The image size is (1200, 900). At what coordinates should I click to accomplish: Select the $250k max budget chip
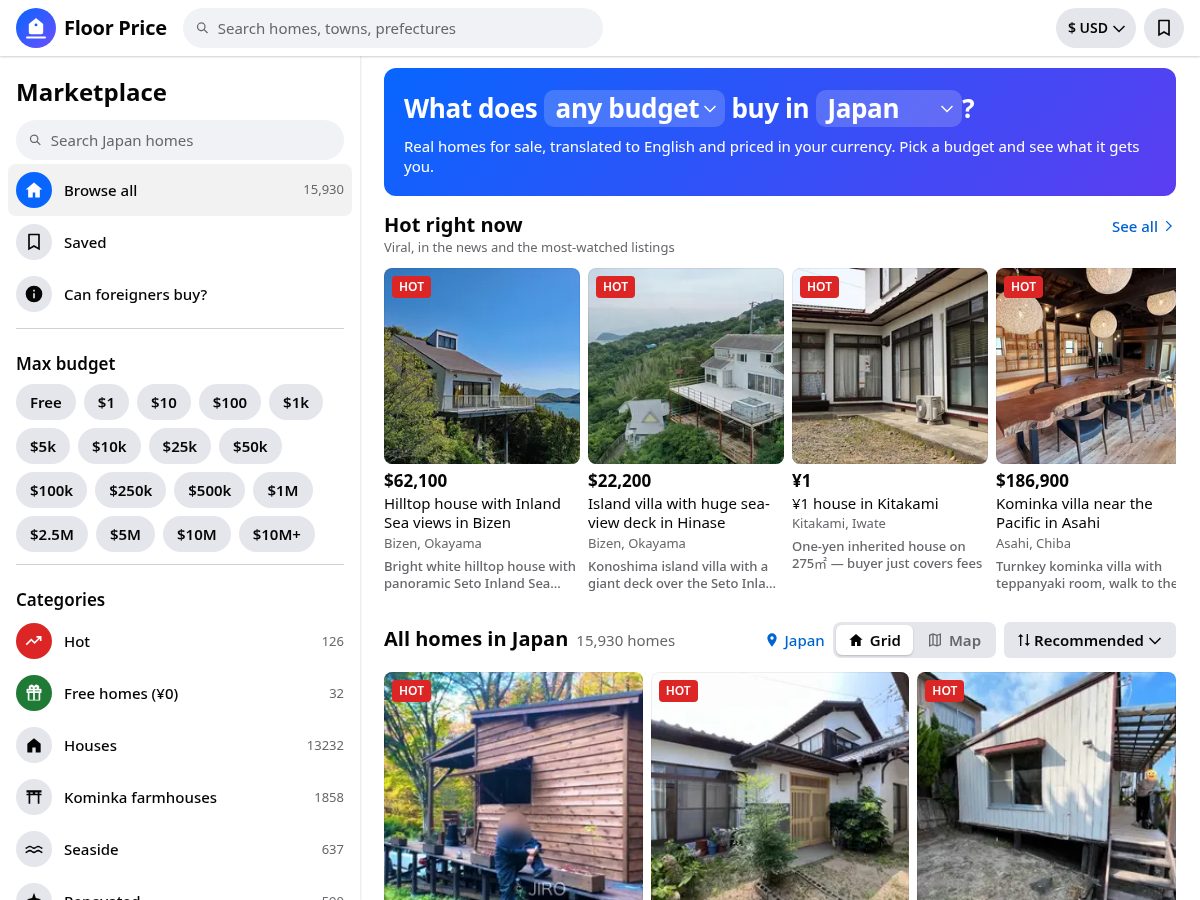click(131, 490)
